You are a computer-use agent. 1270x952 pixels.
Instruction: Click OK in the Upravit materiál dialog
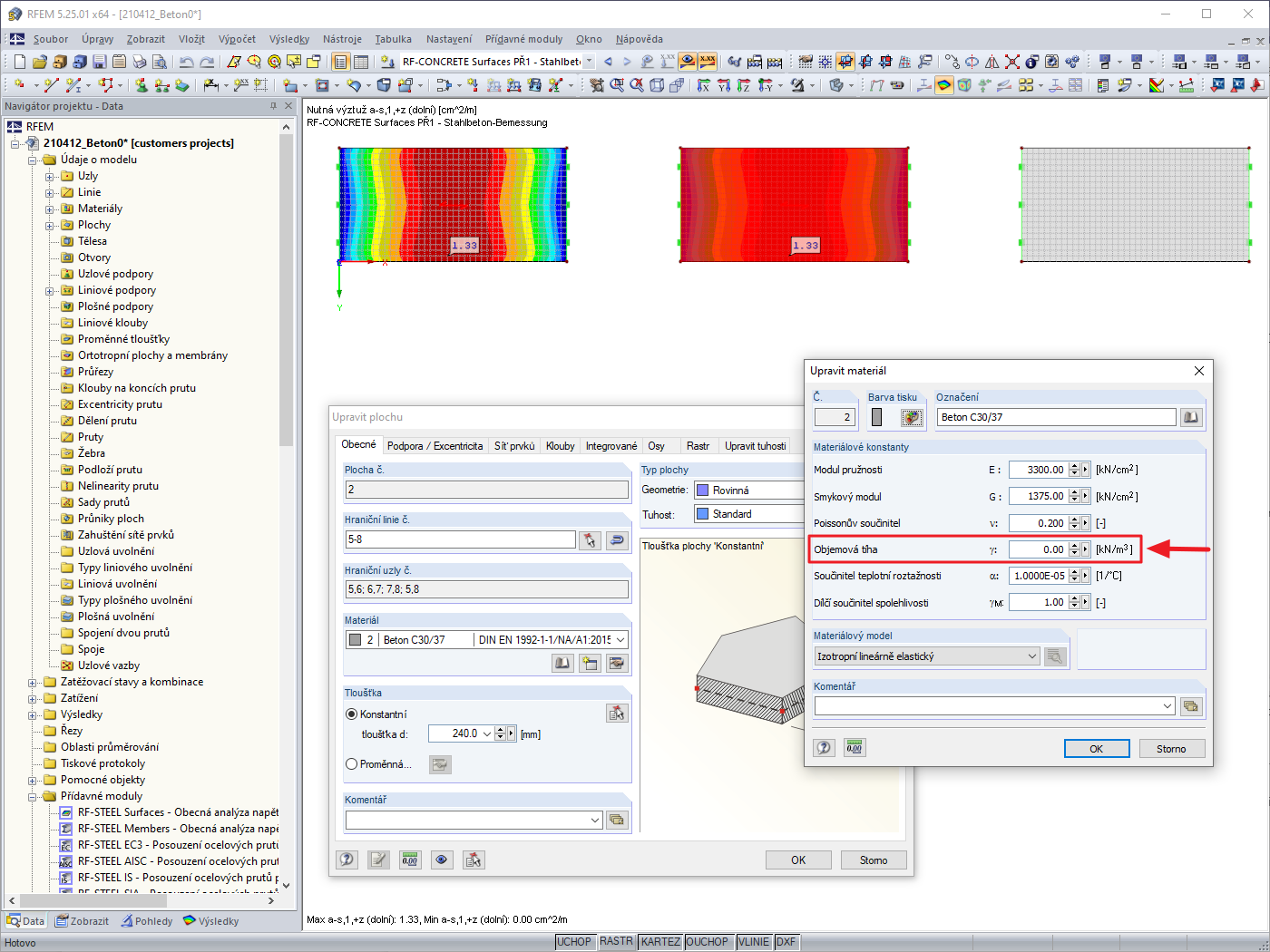[x=1096, y=749]
